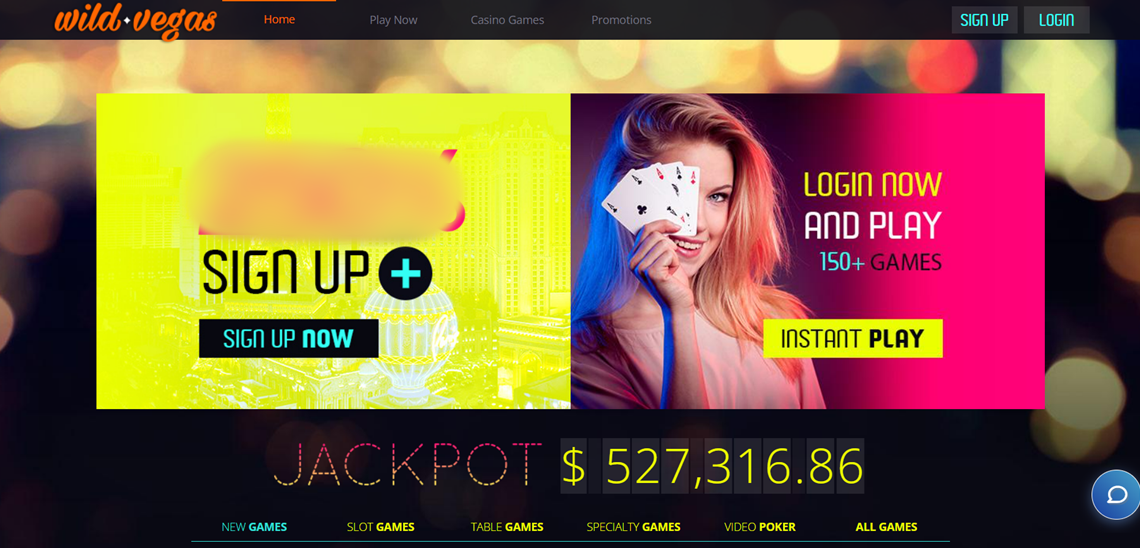This screenshot has width=1140, height=548.
Task: Go to Play Now in top menu
Action: tap(393, 20)
